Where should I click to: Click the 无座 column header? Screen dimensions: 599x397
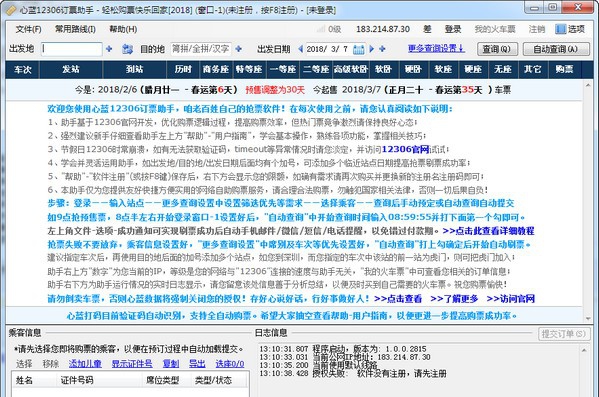pyautogui.click(x=503, y=69)
